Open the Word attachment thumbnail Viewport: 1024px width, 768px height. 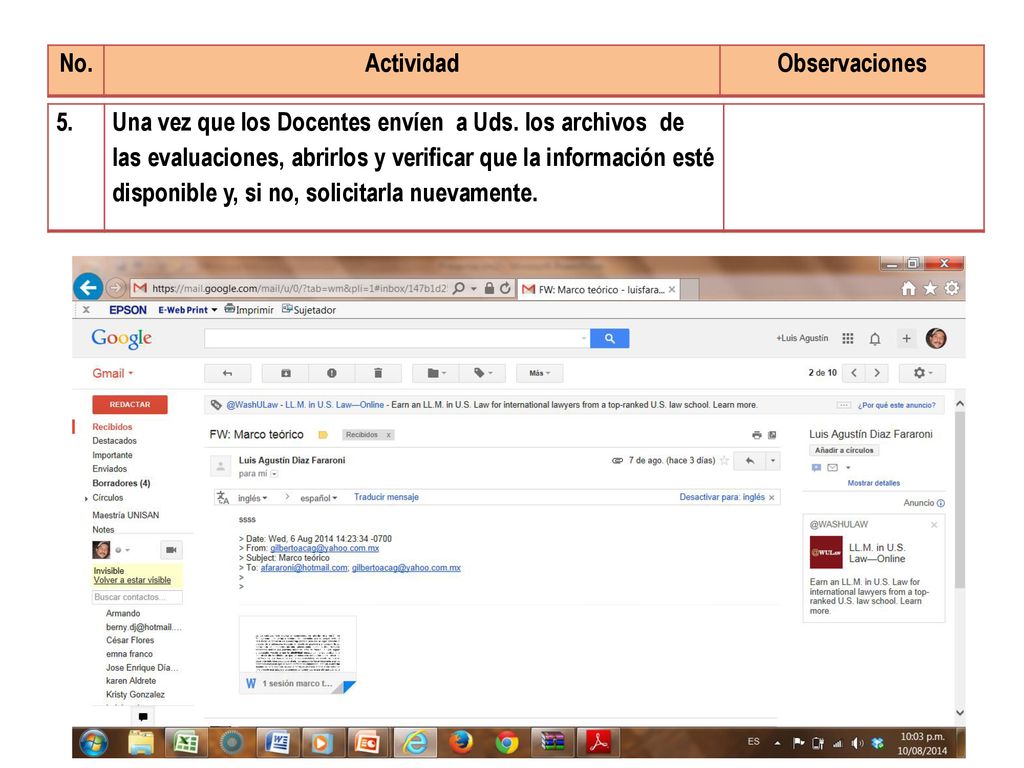pos(298,654)
